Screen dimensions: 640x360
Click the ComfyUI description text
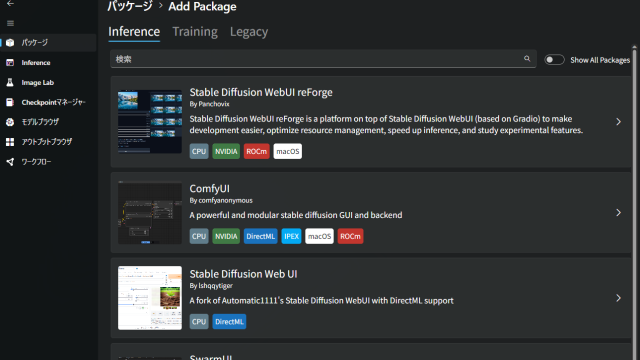296,215
